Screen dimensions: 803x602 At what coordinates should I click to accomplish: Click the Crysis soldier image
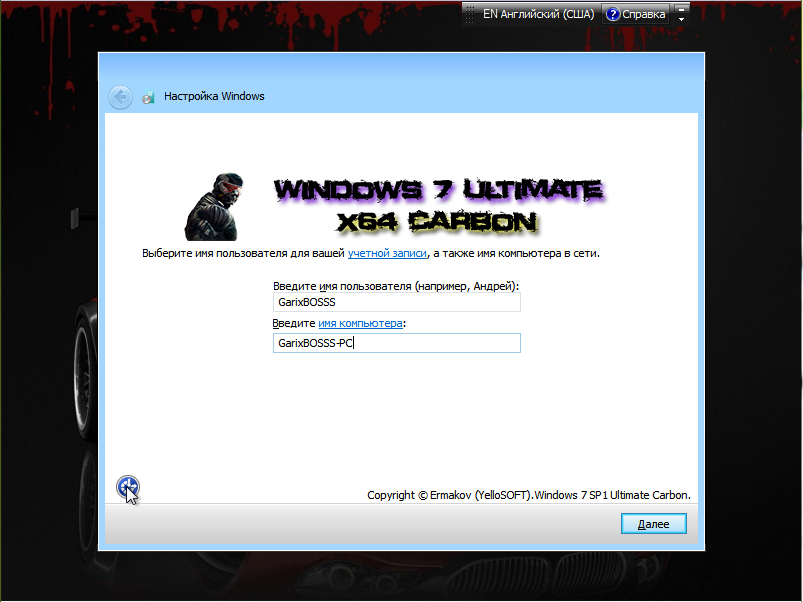point(214,207)
